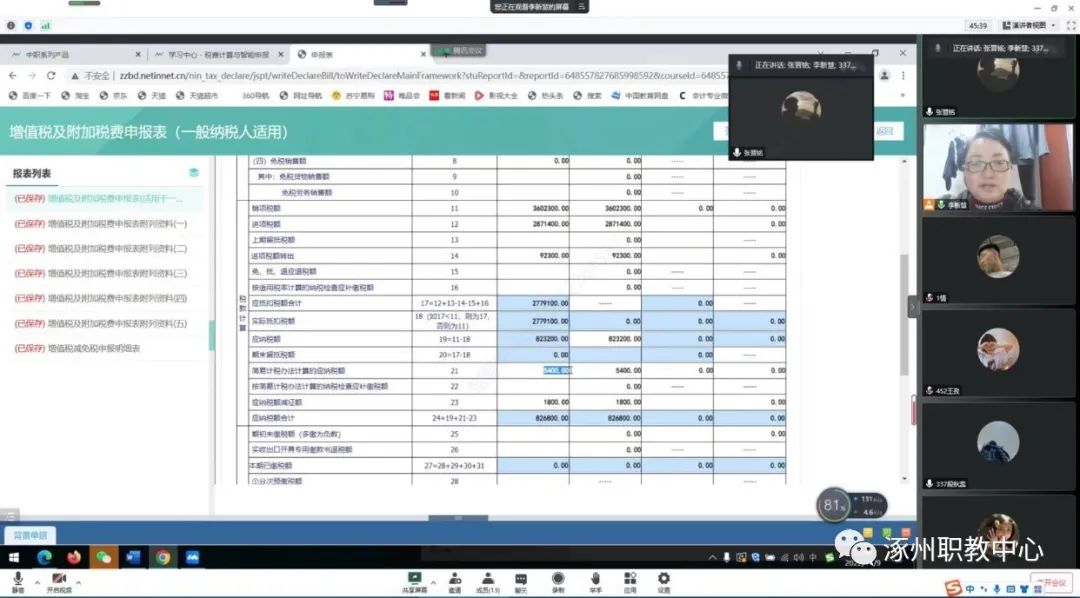Close the 中职系列产品 browser tab
Image resolution: width=1080 pixels, height=598 pixels.
[138, 54]
